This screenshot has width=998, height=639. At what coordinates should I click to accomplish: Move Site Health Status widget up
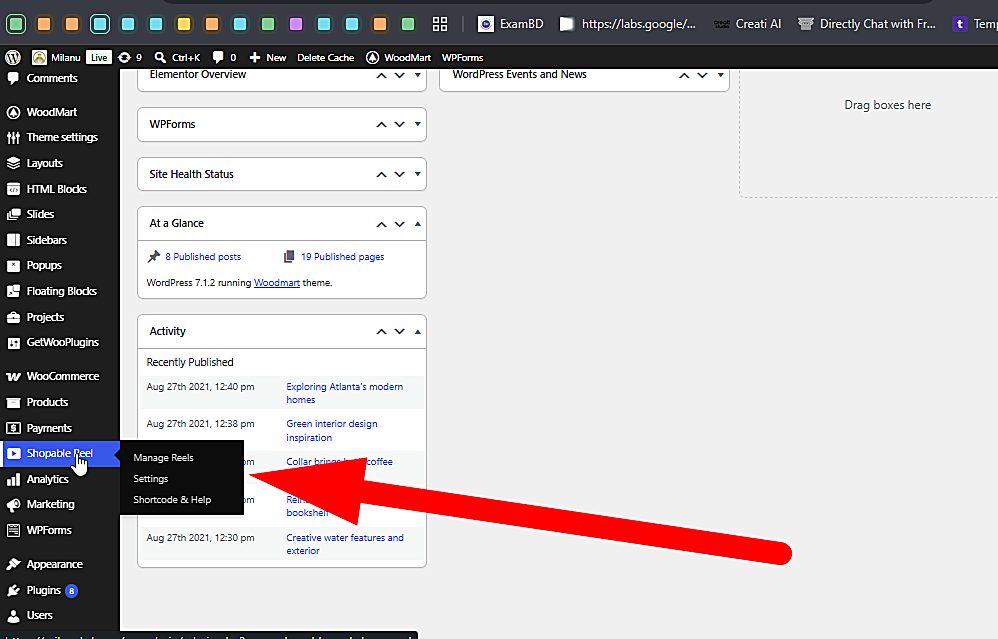pyautogui.click(x=381, y=174)
